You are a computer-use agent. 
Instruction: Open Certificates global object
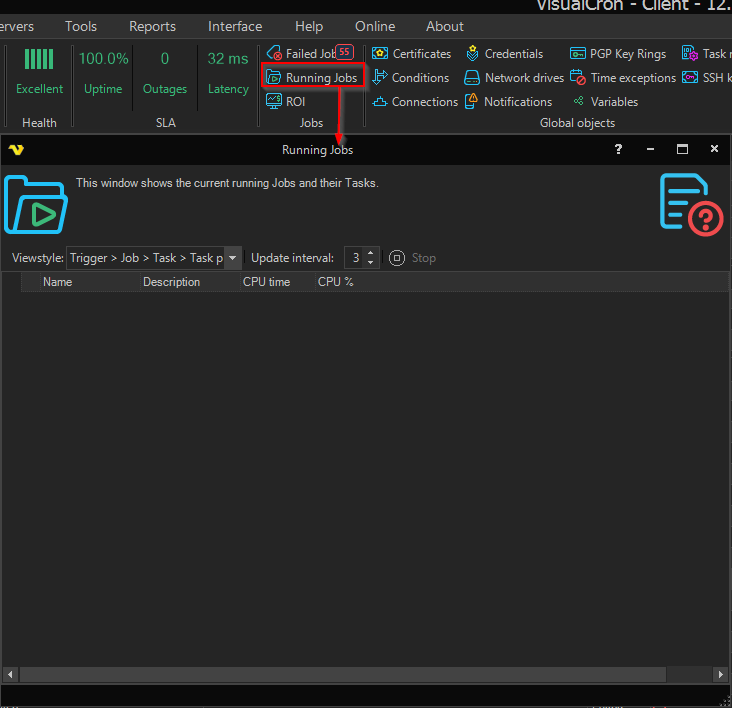coord(411,54)
